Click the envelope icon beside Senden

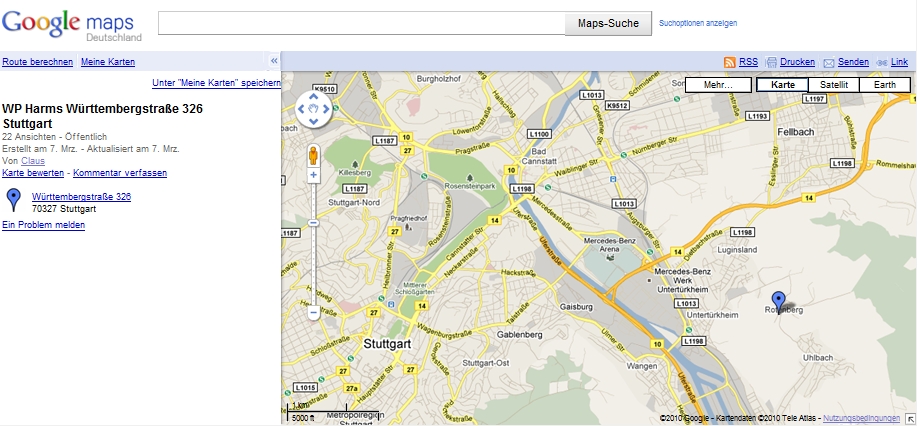click(x=828, y=62)
